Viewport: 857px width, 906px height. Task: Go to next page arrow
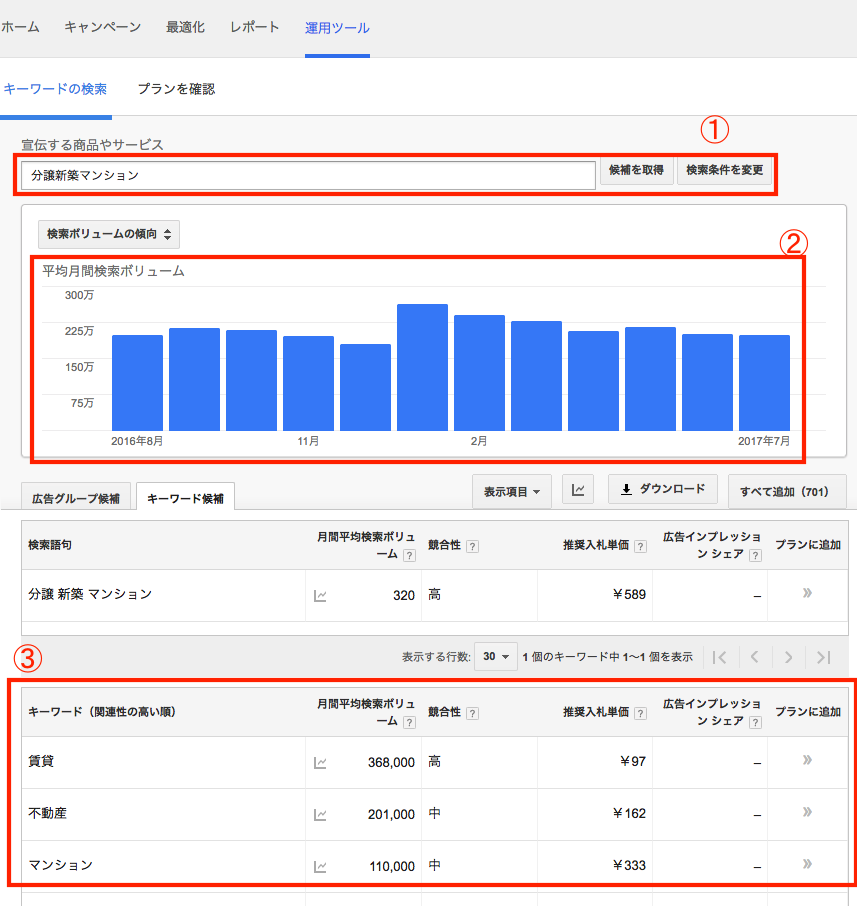(x=788, y=657)
